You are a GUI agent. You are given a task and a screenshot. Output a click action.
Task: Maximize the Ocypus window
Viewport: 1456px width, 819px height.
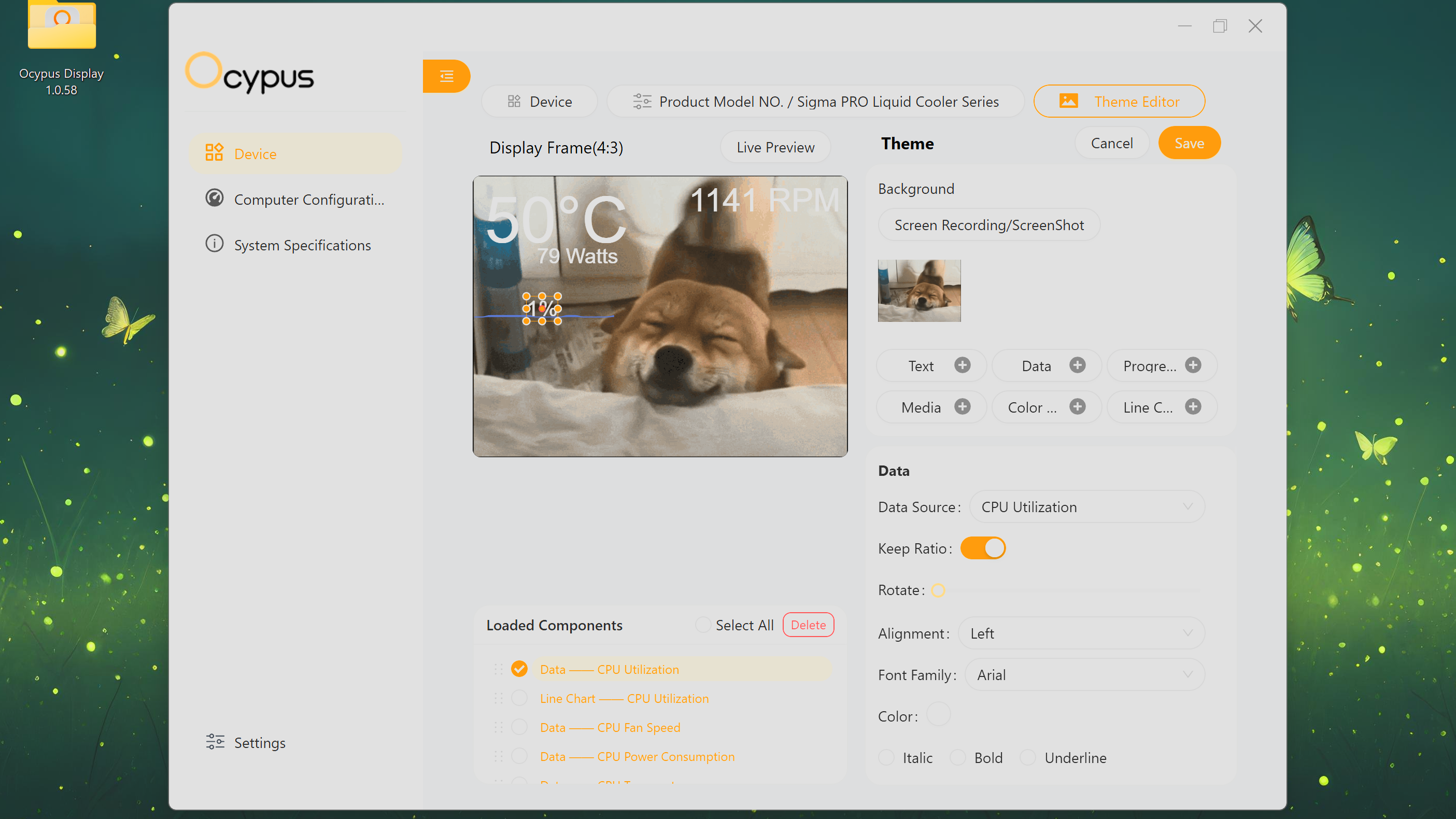pyautogui.click(x=1220, y=26)
